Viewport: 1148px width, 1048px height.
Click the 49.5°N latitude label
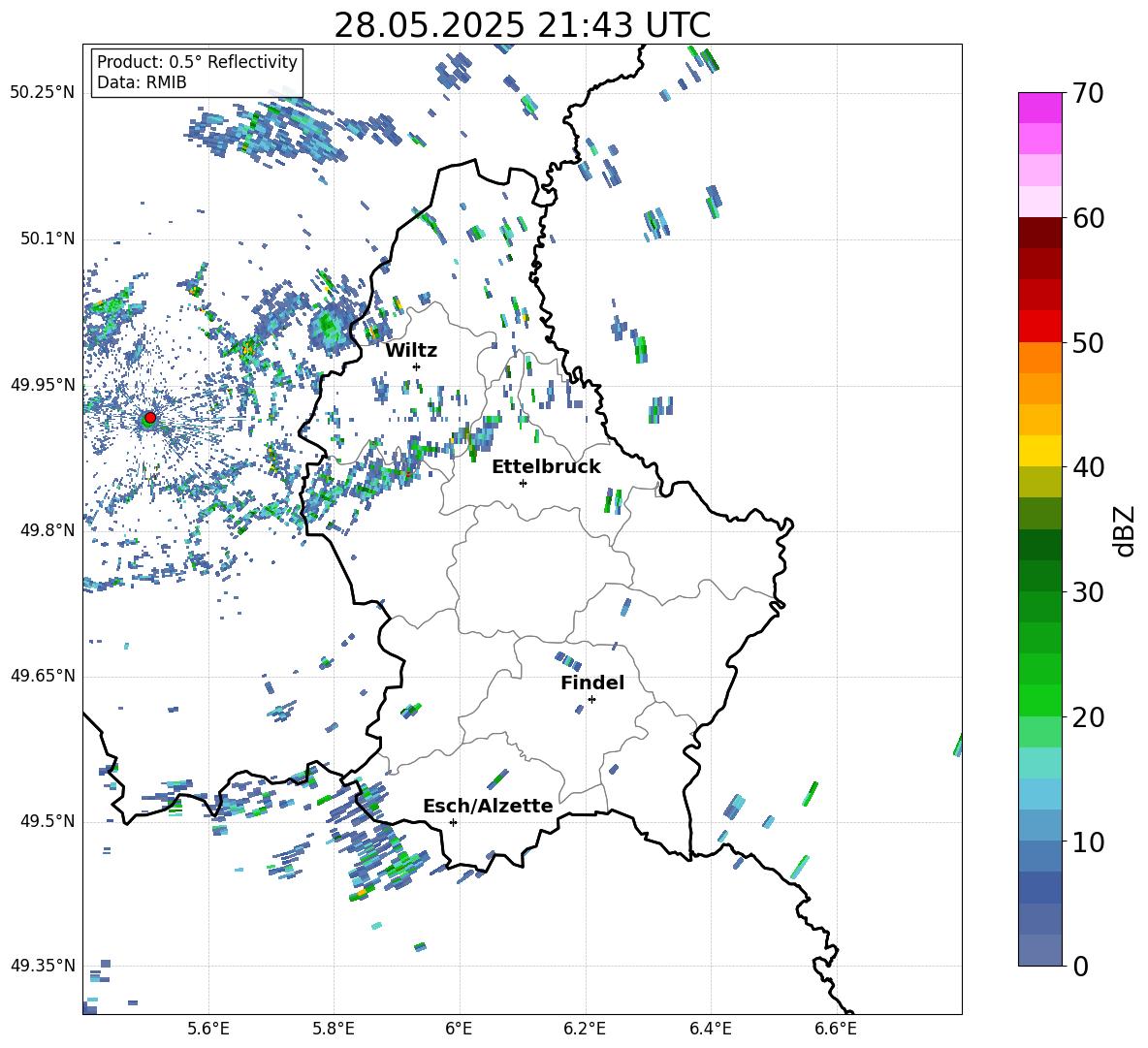pyautogui.click(x=48, y=821)
